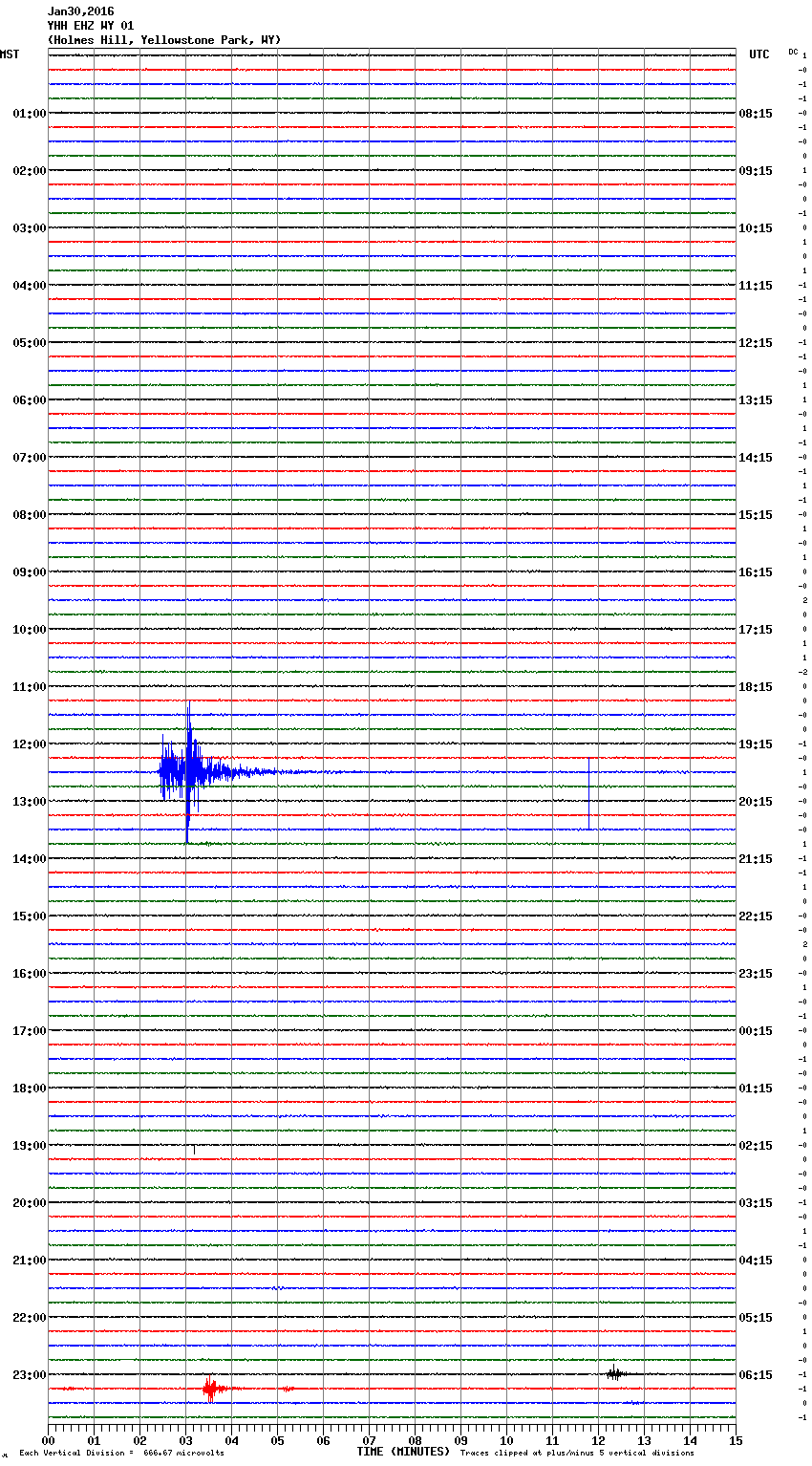Select the "03:00" MST row label
This screenshot has height=1466, width=812.
pos(29,228)
